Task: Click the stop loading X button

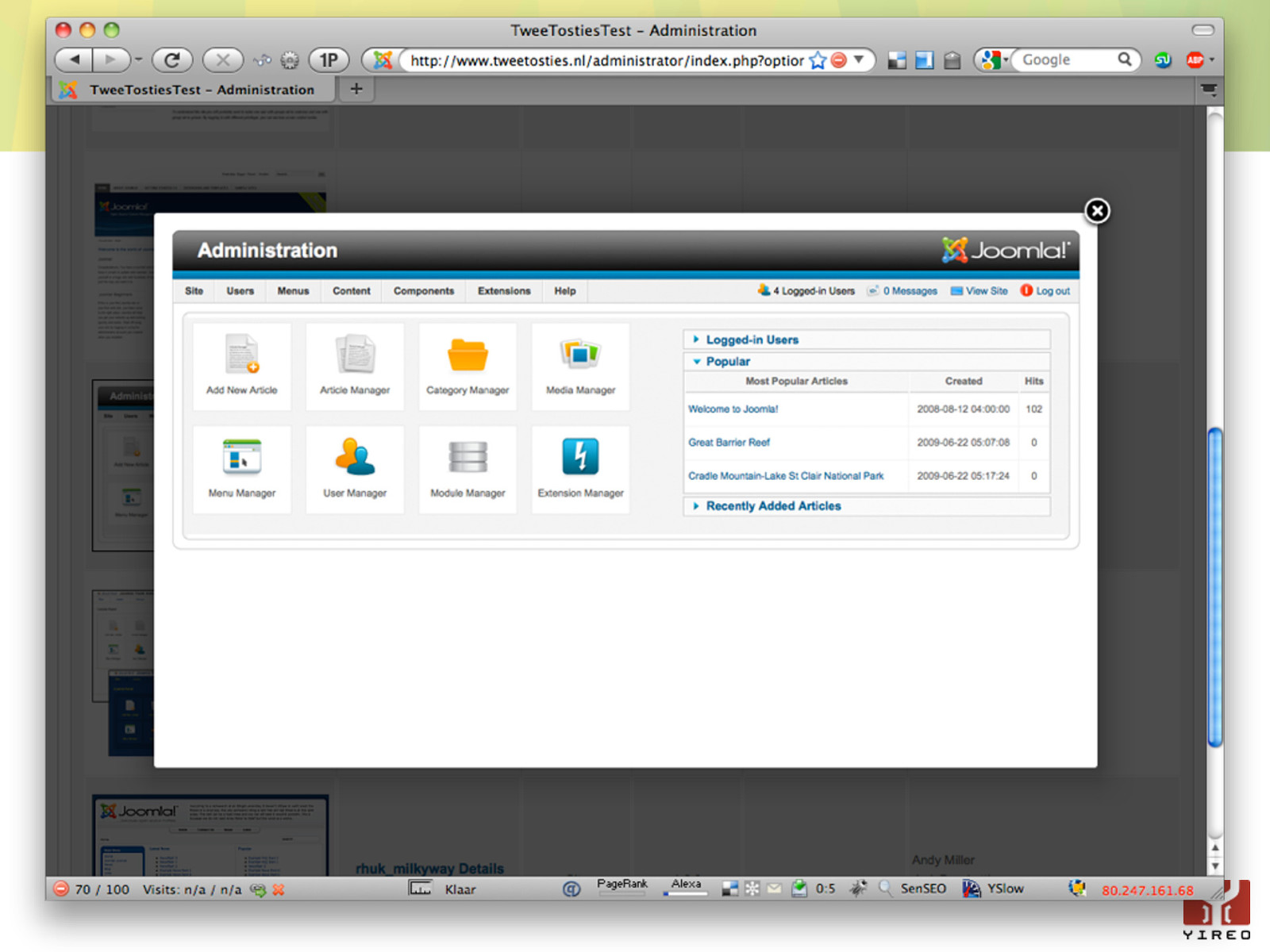Action: tap(223, 59)
